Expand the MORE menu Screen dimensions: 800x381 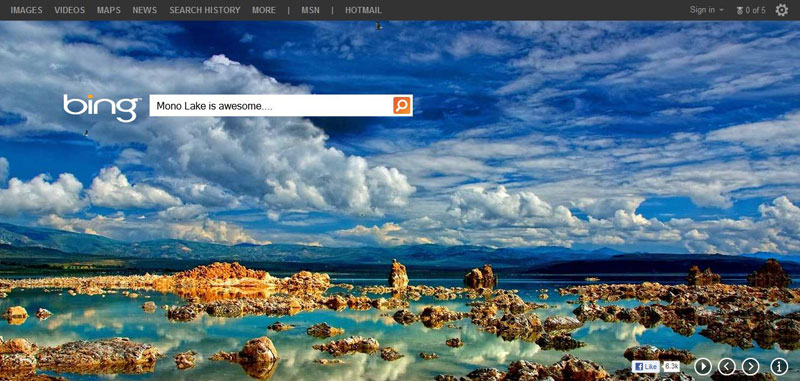[x=264, y=10]
